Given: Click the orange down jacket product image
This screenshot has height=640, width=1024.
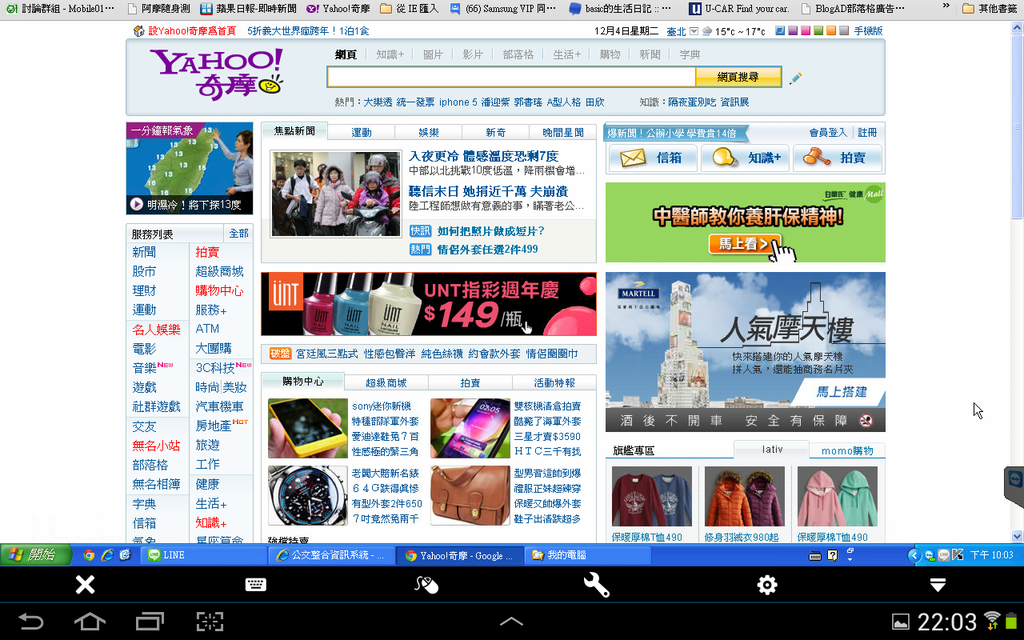Looking at the screenshot, I should point(745,497).
